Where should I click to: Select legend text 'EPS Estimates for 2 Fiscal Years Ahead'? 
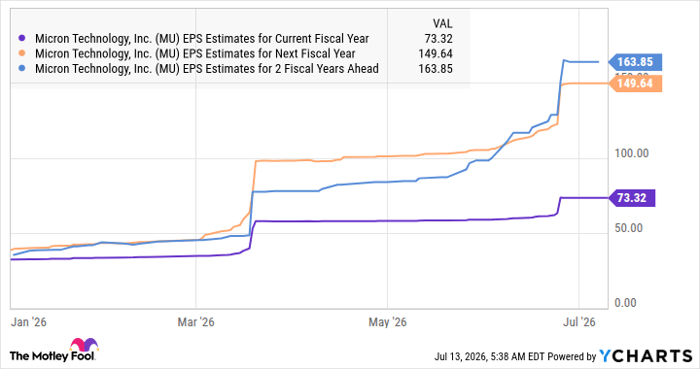[x=281, y=69]
